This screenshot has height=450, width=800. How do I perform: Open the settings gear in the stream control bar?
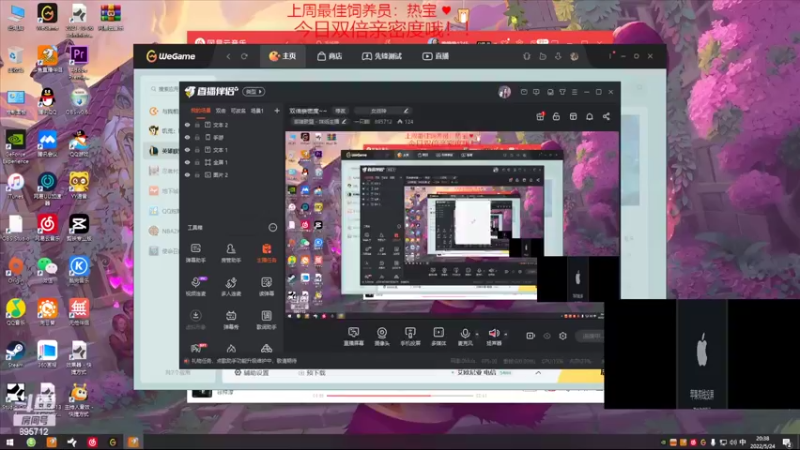[563, 336]
